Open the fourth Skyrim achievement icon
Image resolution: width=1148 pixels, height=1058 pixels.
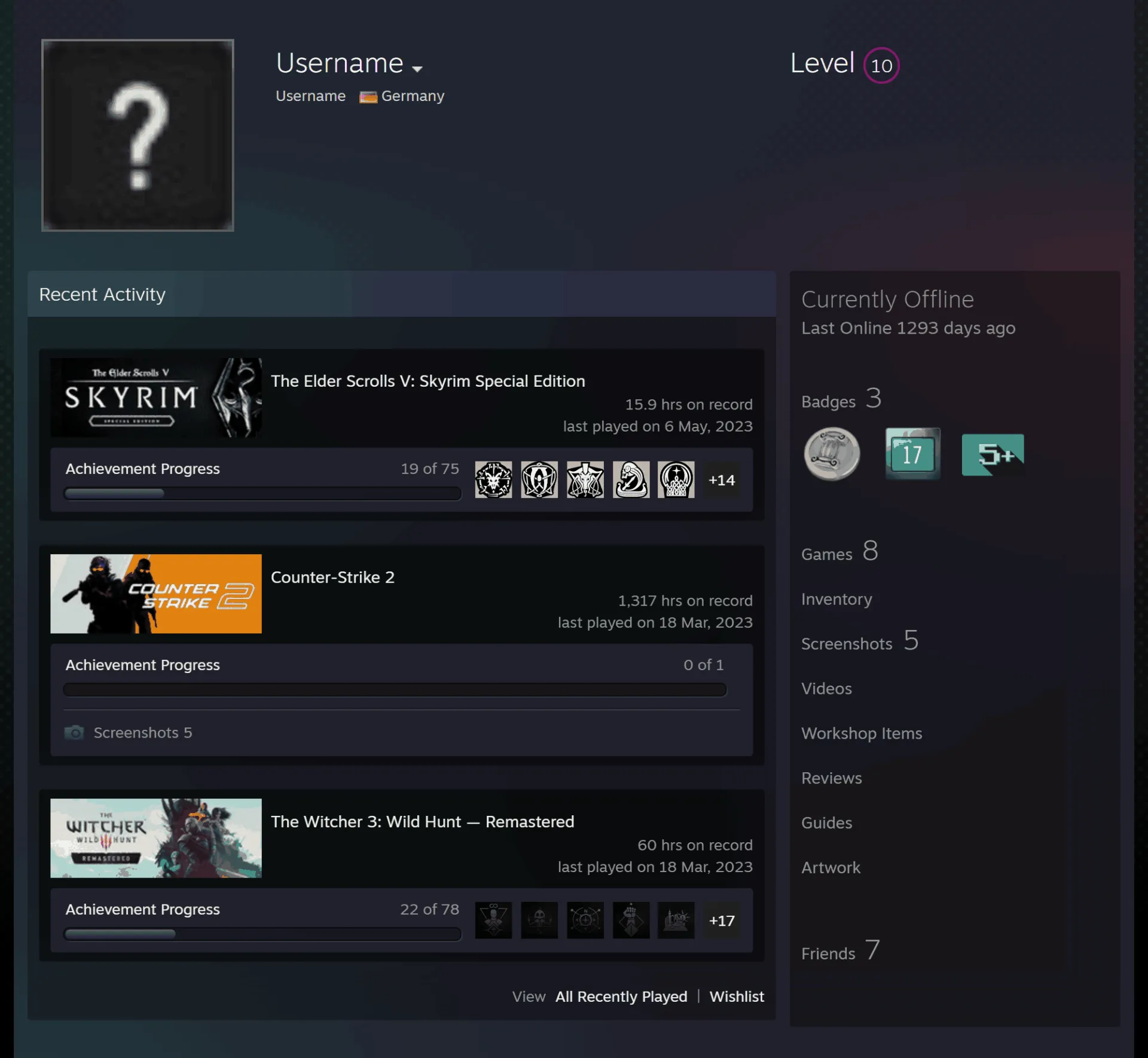[x=631, y=479]
